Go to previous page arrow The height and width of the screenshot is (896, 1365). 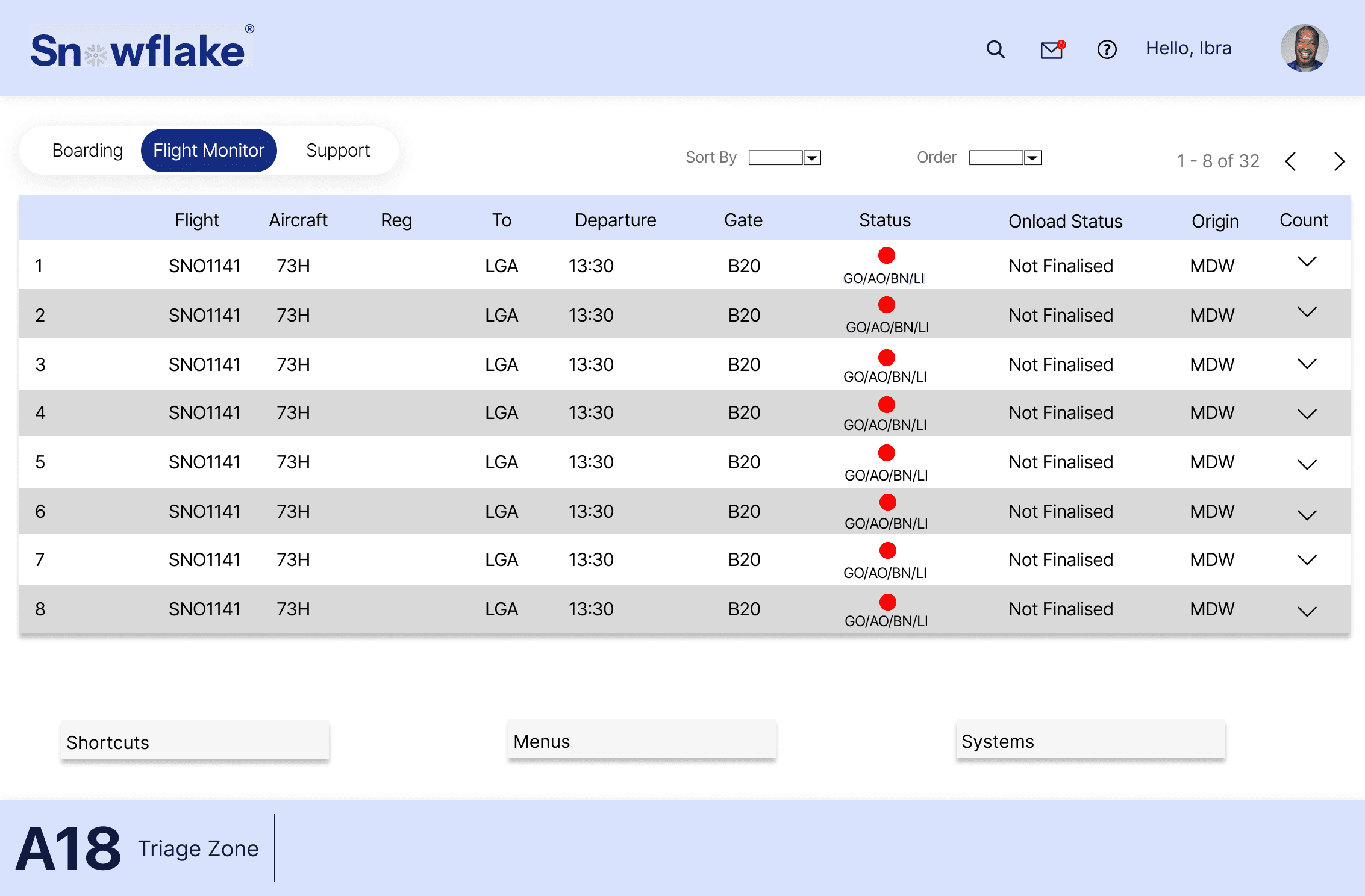tap(1290, 161)
